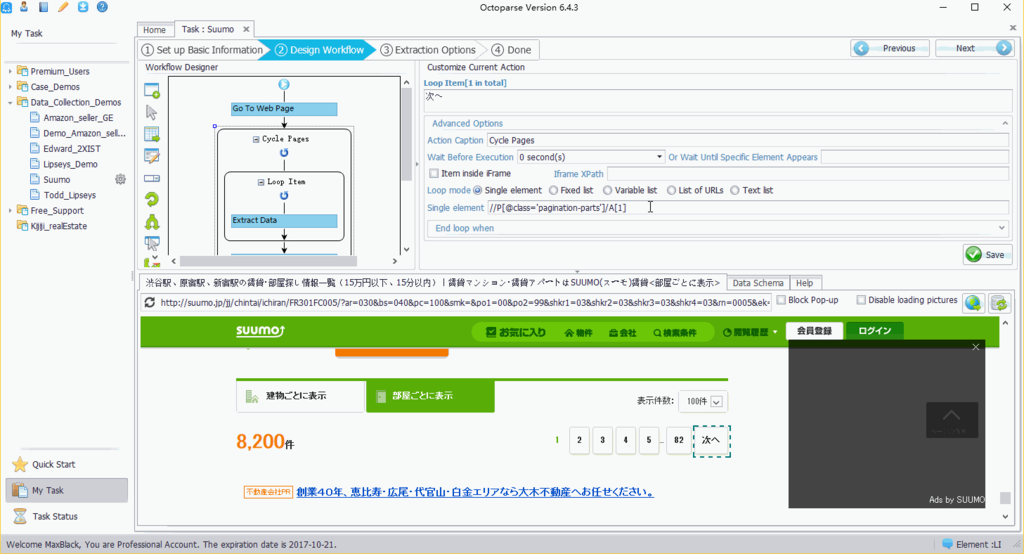
Task: Select the Variable list loop mode
Action: click(x=607, y=190)
